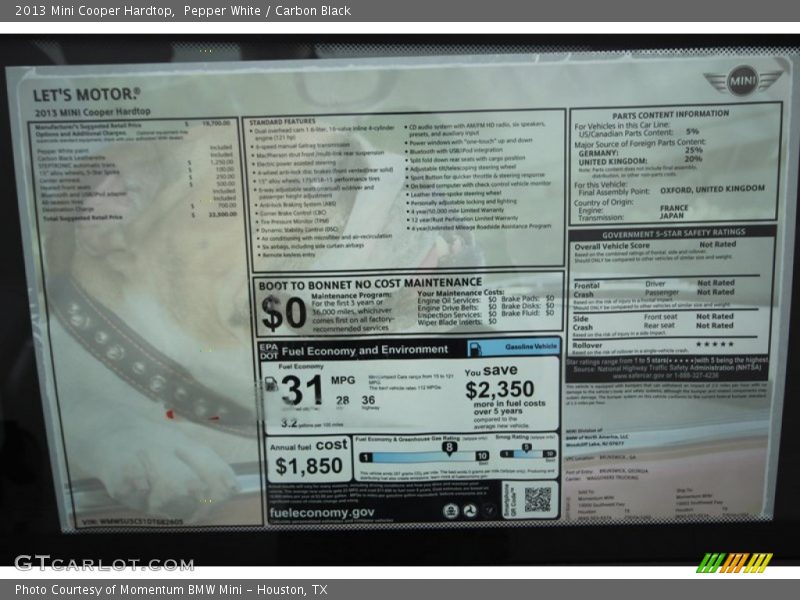Viewport: 800px width, 600px height.
Task: Click the Gasoline Vehicle pump icon
Action: pyautogui.click(x=474, y=348)
